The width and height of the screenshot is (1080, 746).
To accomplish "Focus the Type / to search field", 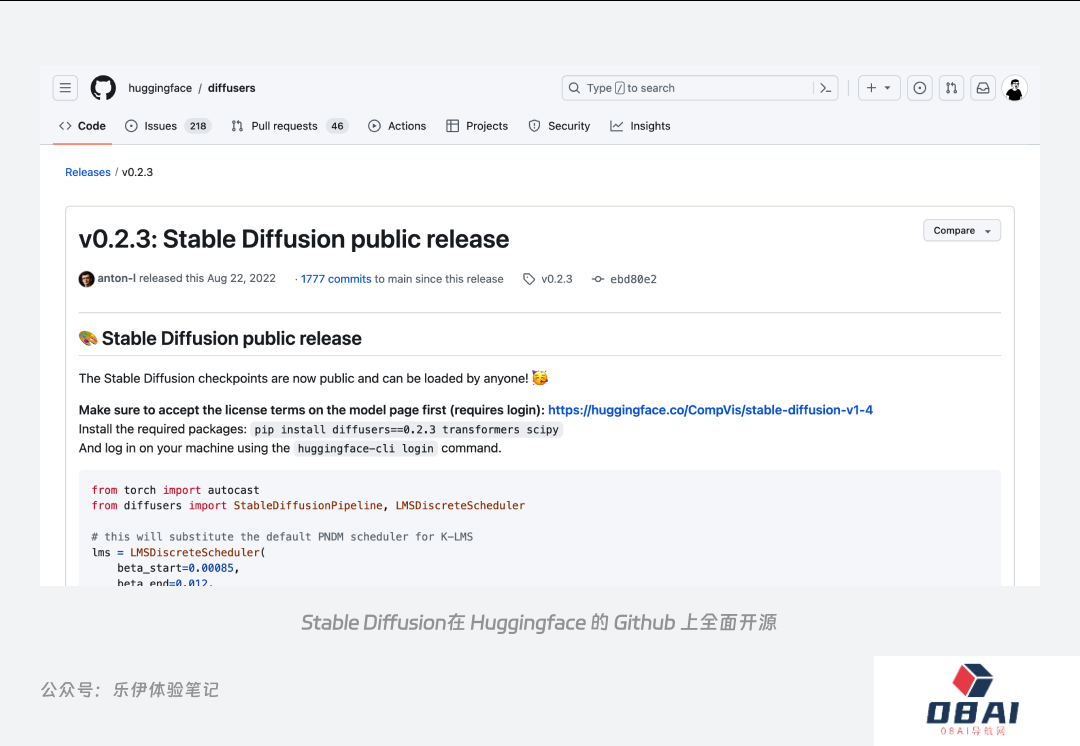I will pyautogui.click(x=690, y=88).
